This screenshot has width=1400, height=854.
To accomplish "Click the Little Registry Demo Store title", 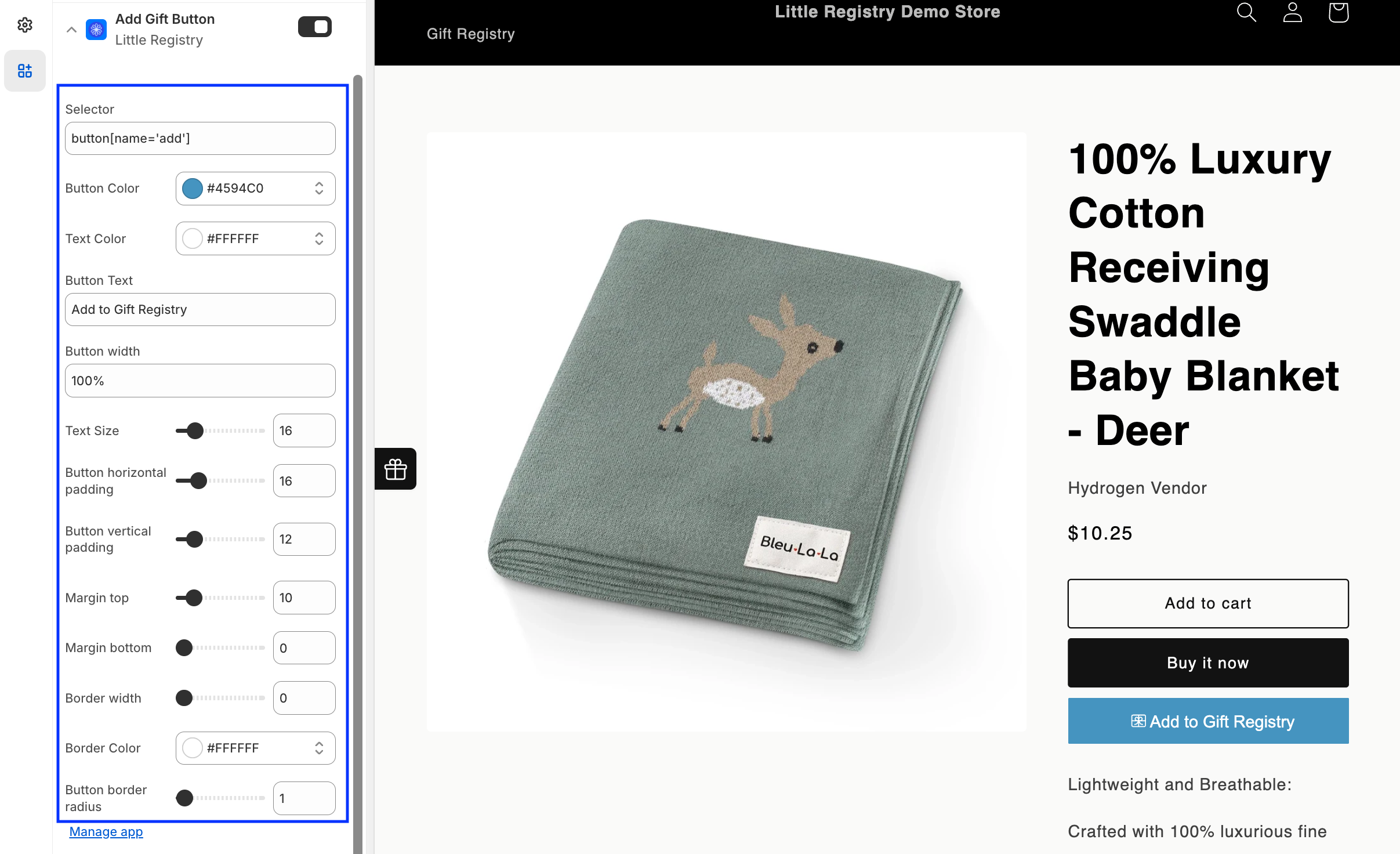I will 887,12.
